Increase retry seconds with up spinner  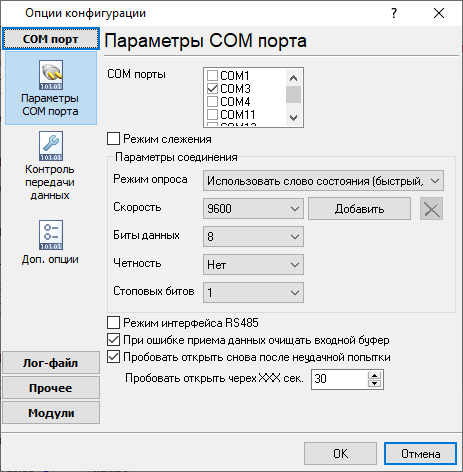tap(375, 375)
